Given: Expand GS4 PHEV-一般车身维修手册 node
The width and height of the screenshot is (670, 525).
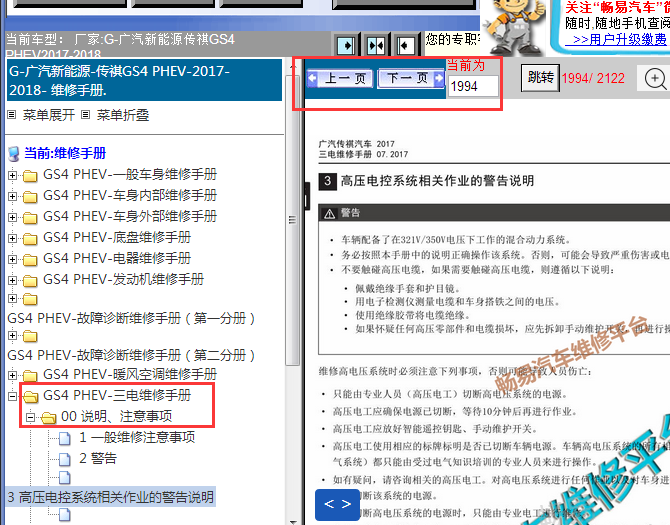Looking at the screenshot, I should click(x=12, y=175).
